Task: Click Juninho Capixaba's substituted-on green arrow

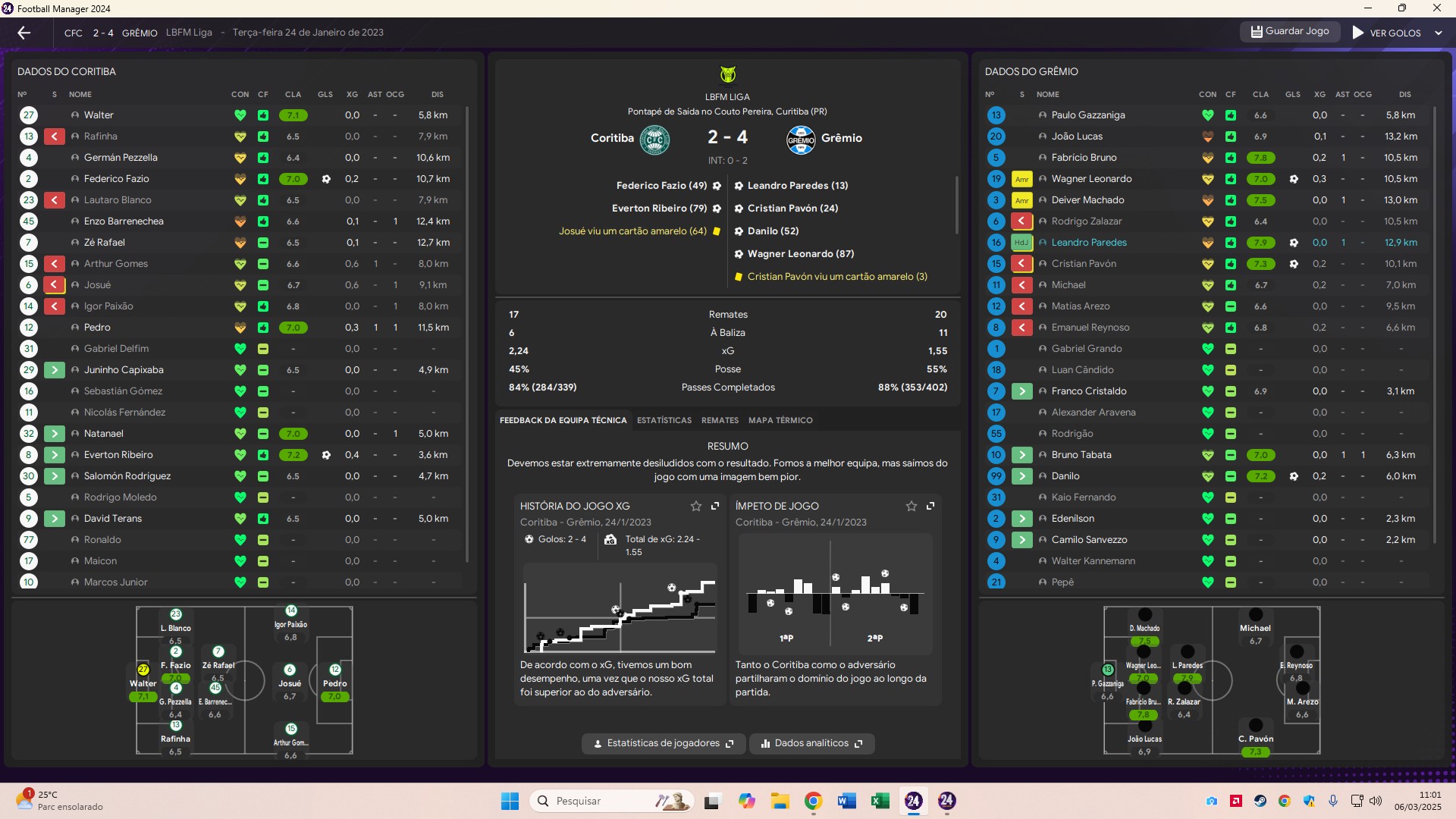Action: pyautogui.click(x=54, y=370)
